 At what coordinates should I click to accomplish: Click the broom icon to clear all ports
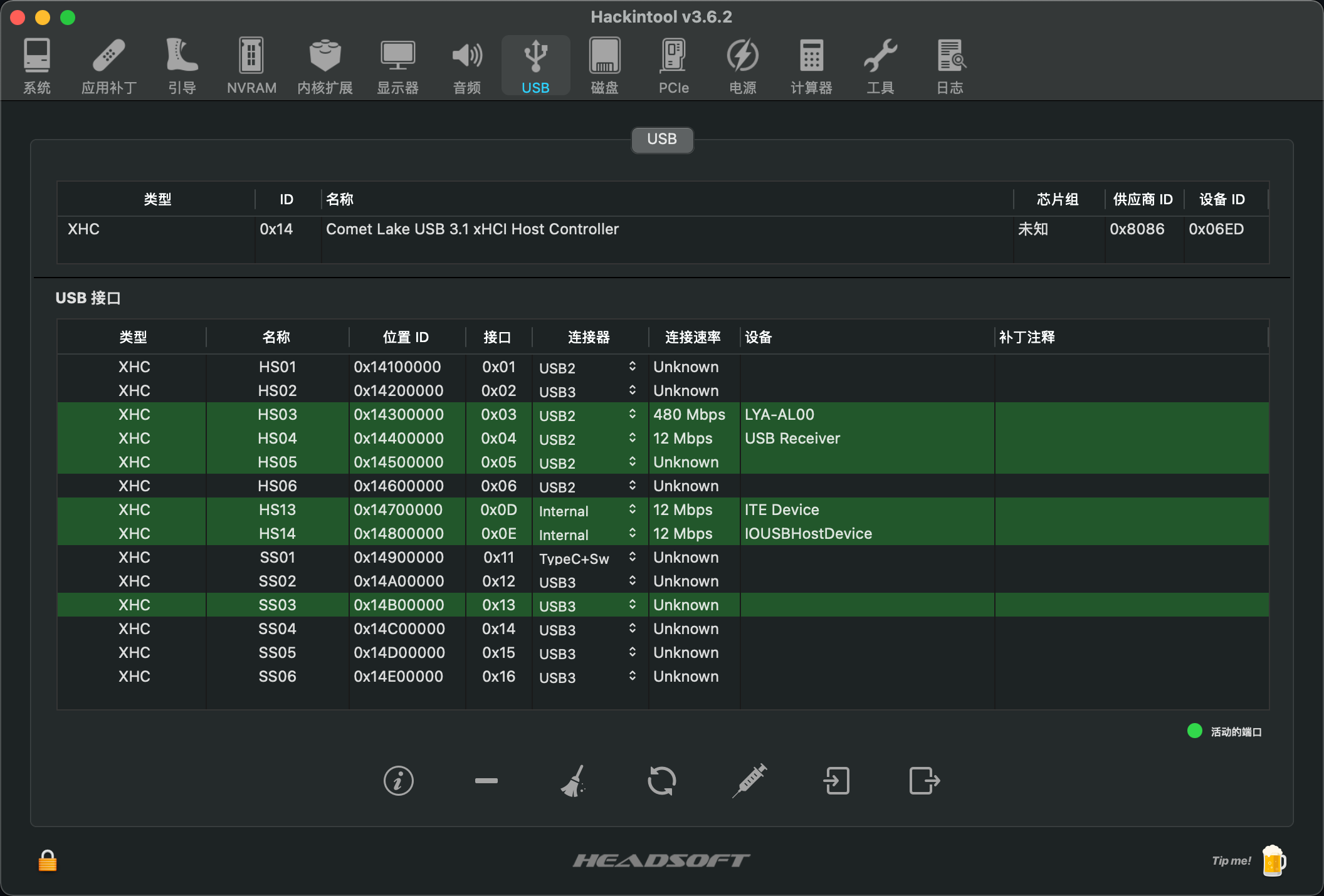click(574, 781)
